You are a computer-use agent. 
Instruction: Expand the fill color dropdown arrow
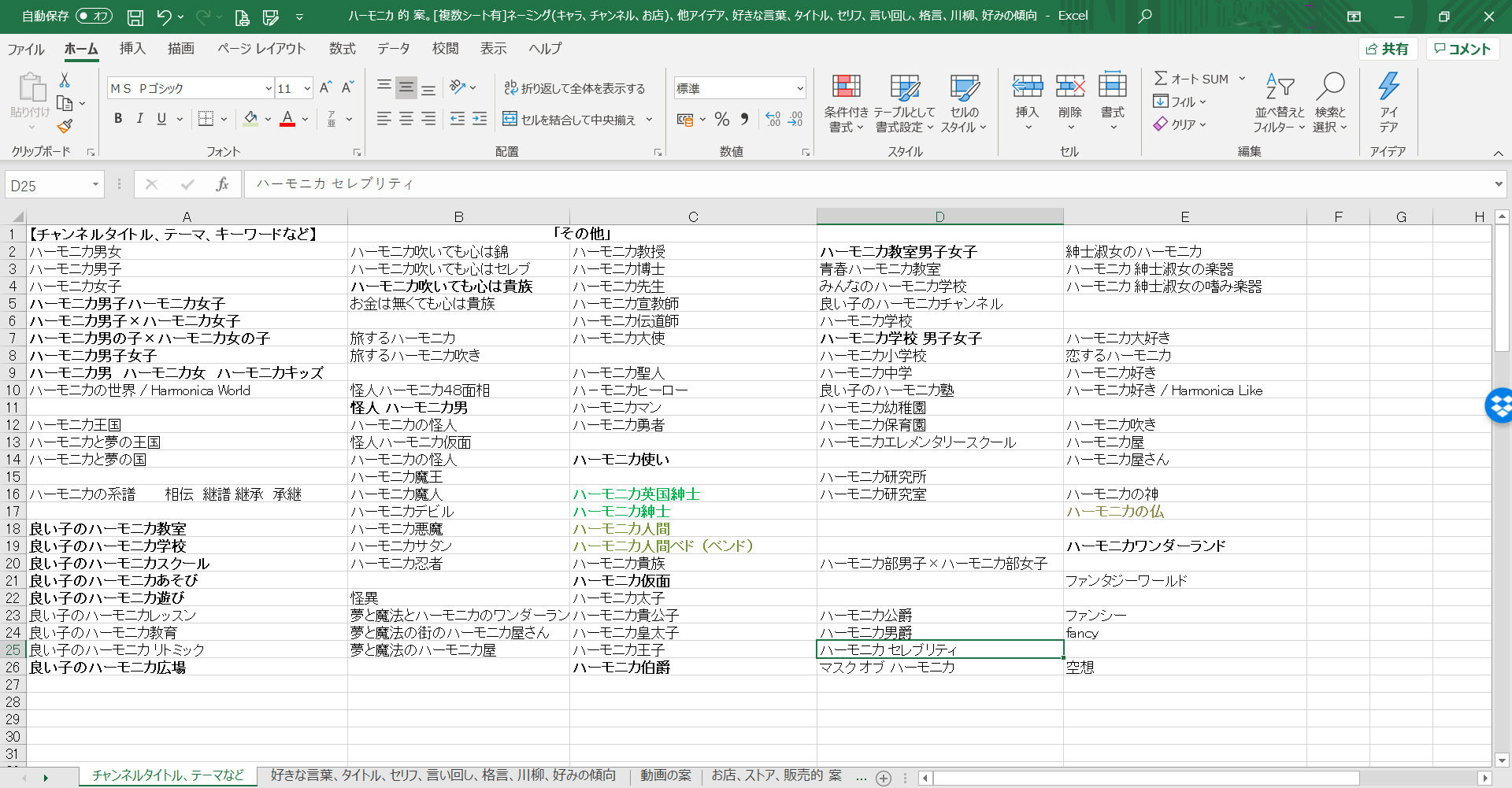pyautogui.click(x=266, y=119)
